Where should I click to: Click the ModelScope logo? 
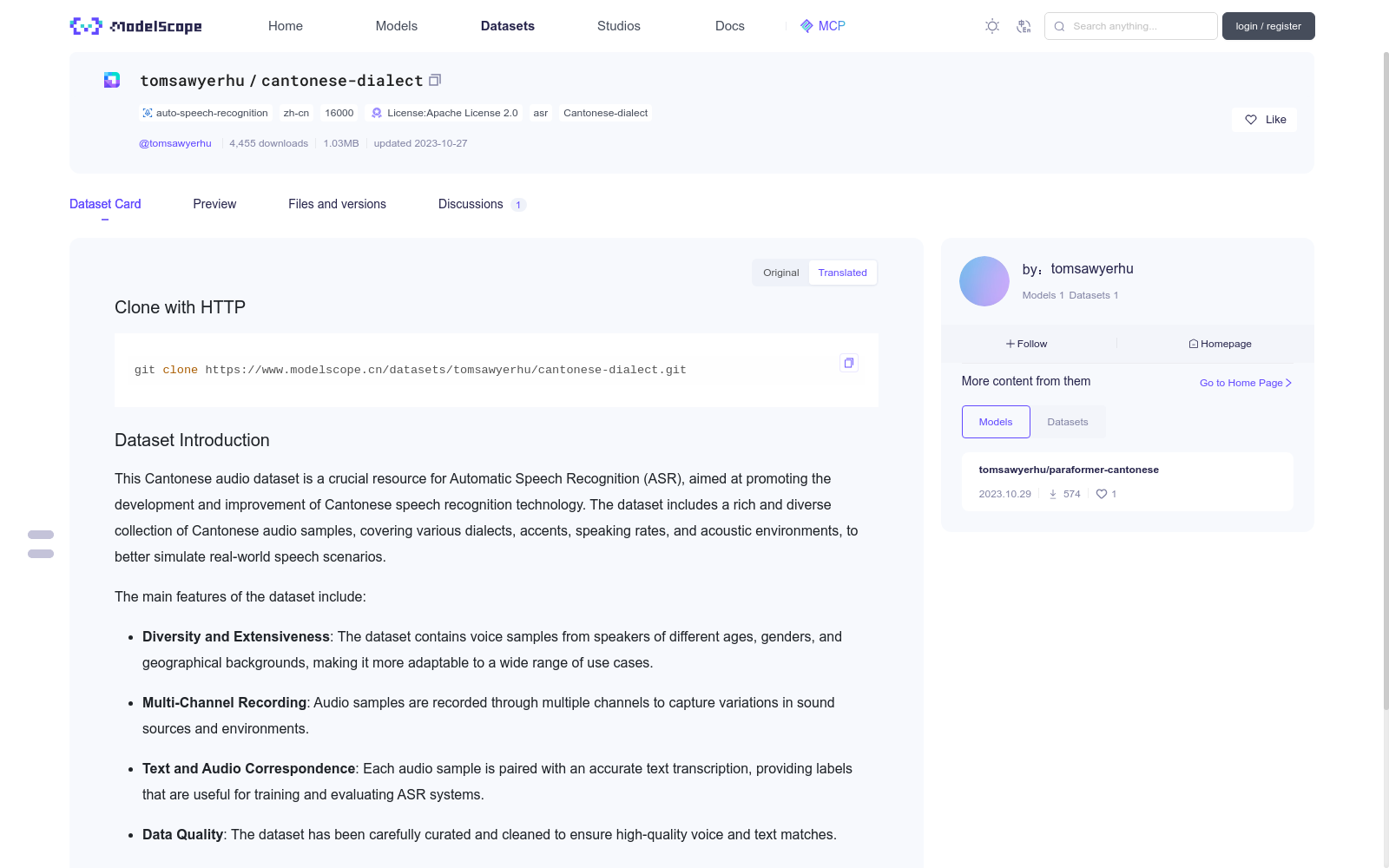tap(135, 26)
